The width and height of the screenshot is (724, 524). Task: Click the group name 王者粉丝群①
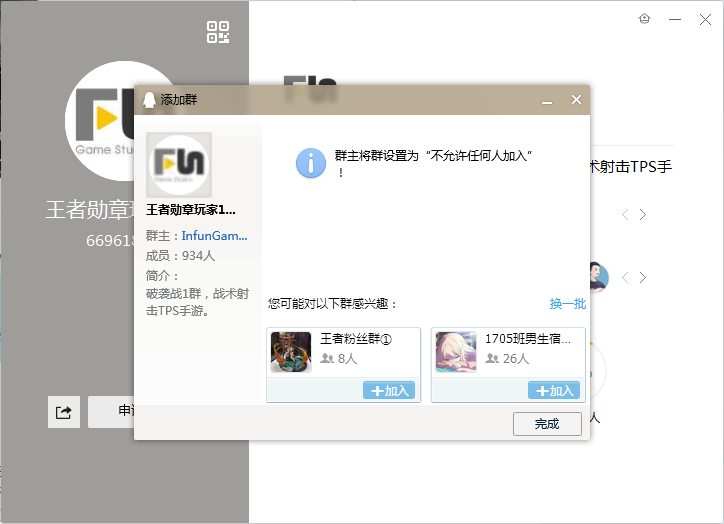[x=356, y=339]
